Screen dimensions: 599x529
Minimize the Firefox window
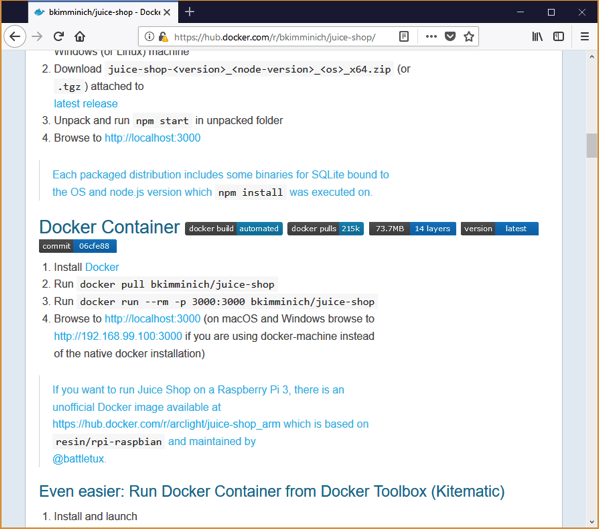pos(520,12)
